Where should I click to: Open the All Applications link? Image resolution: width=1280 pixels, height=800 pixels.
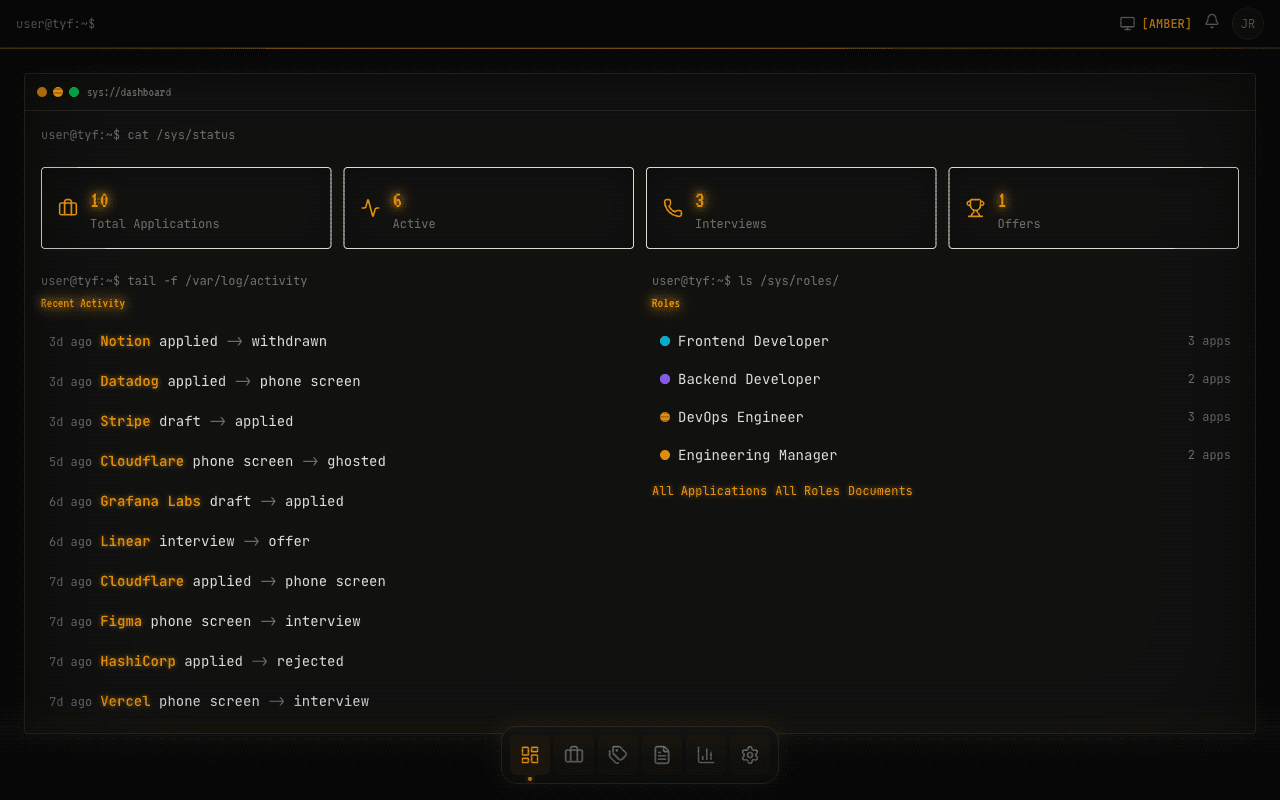click(710, 490)
